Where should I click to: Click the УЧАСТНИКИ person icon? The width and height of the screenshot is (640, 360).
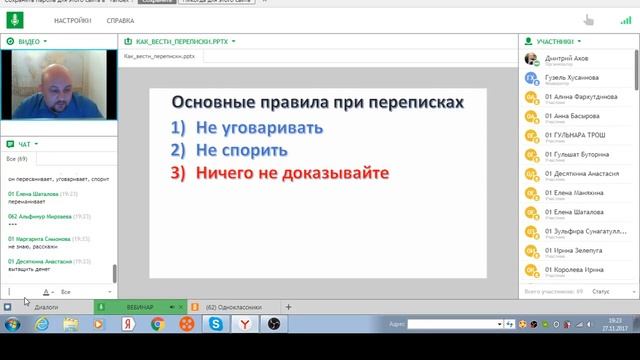[529, 41]
